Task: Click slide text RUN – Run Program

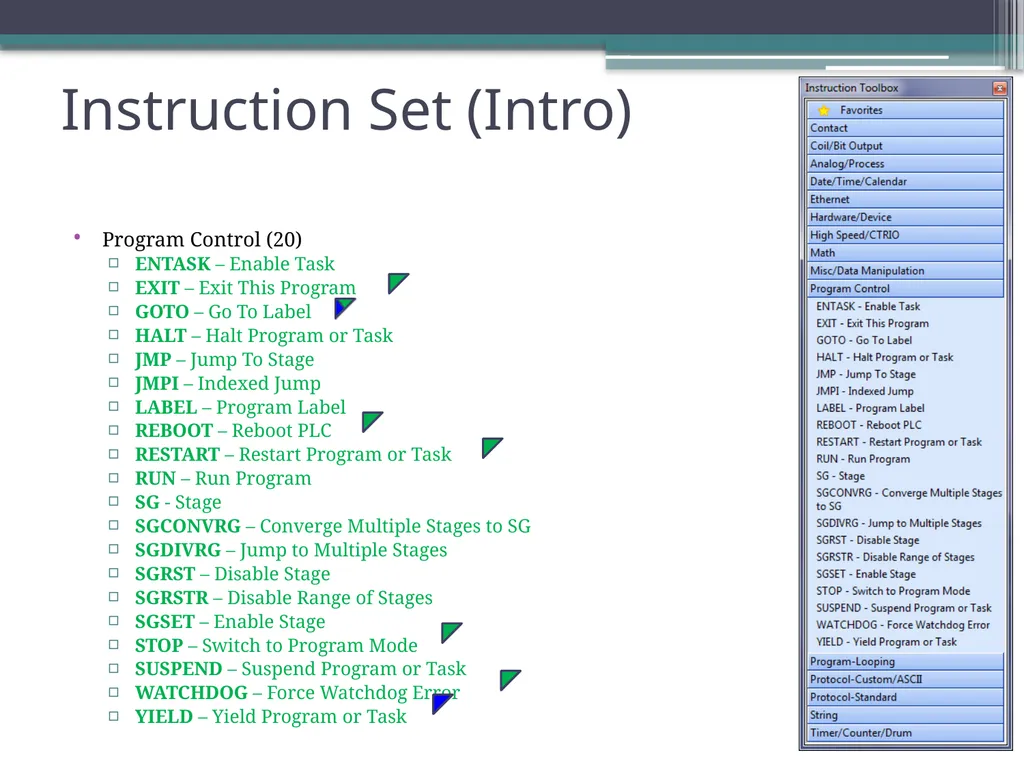Action: click(223, 479)
